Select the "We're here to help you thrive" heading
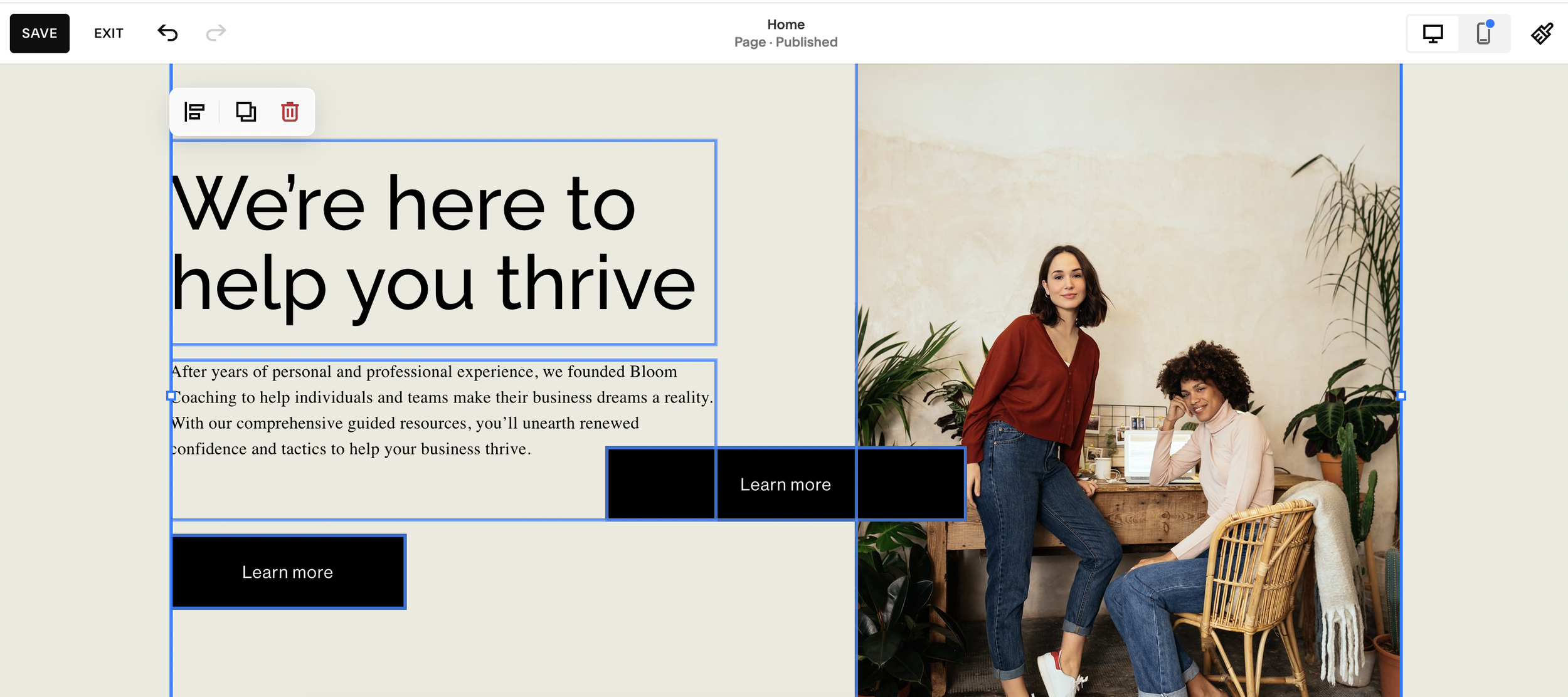Image resolution: width=1568 pixels, height=697 pixels. [x=443, y=243]
